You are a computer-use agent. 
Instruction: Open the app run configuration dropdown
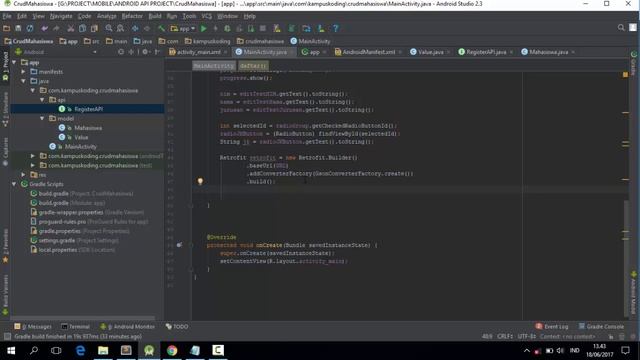[x=183, y=29]
